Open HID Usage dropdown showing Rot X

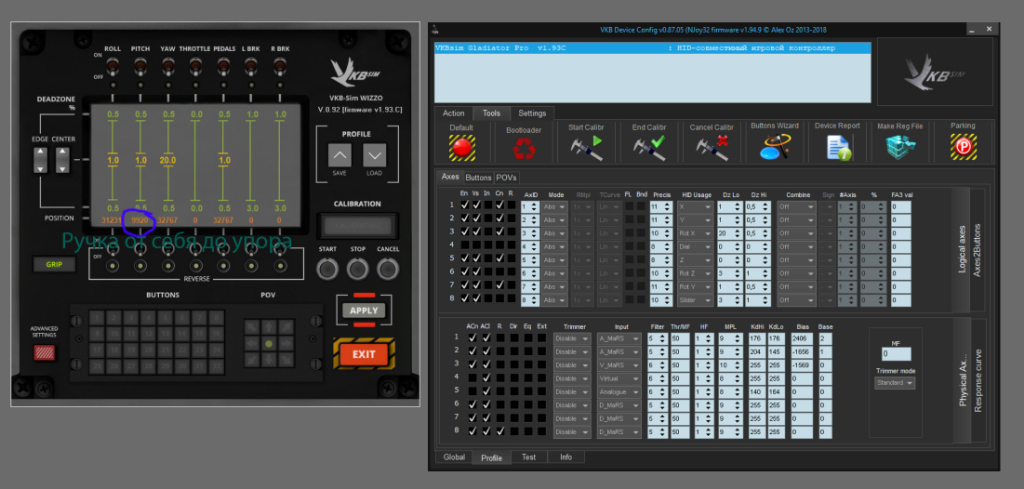695,233
